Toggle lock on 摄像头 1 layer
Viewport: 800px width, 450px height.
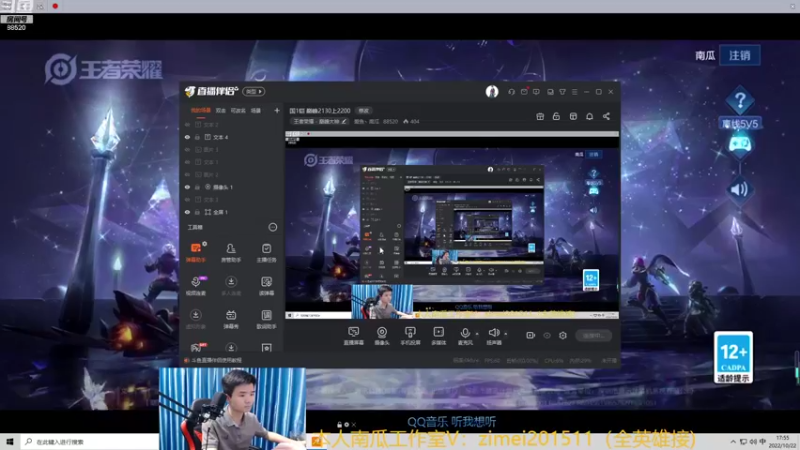197,187
